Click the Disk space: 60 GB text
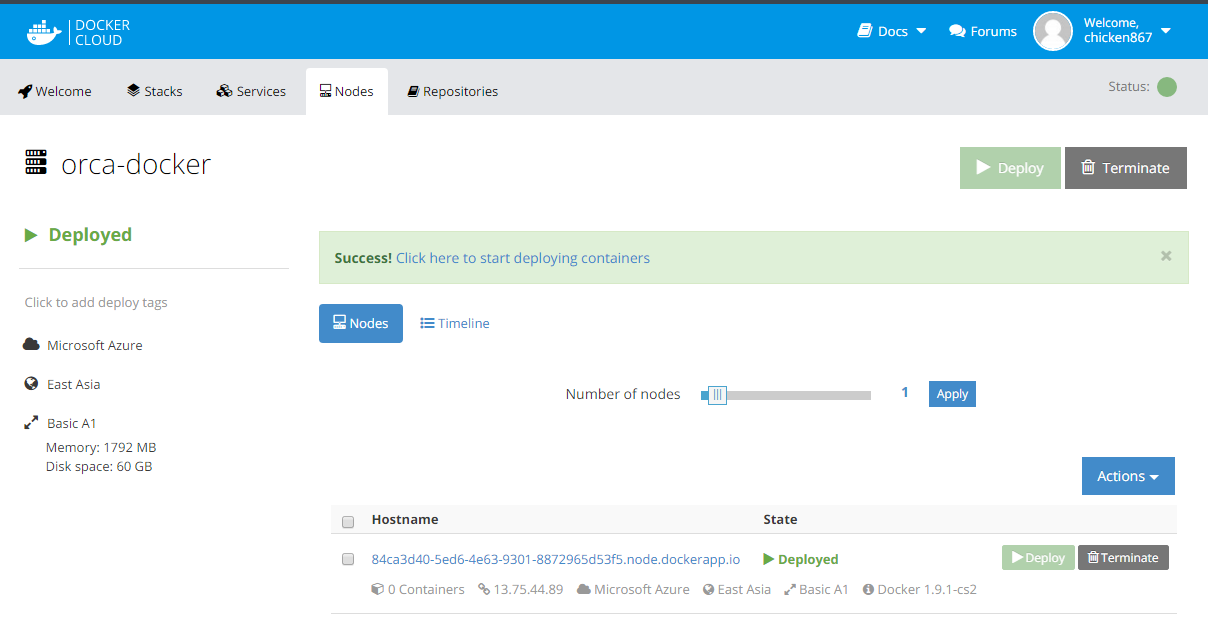This screenshot has width=1208, height=622. pyautogui.click(x=99, y=466)
